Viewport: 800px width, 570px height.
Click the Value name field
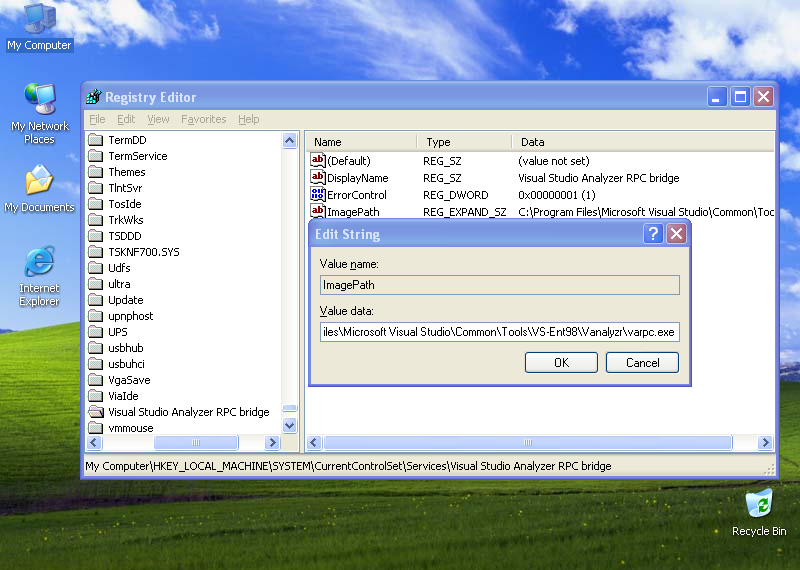pos(499,285)
